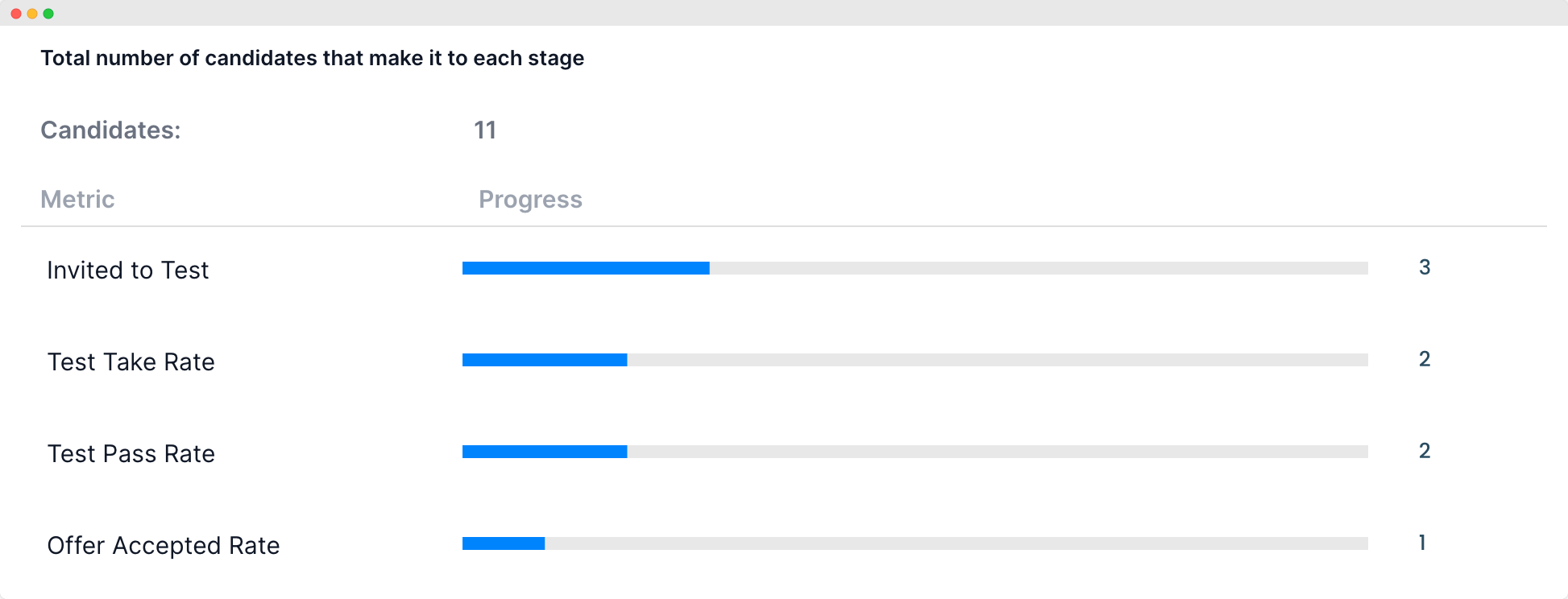Select the Invited to Test metric label
Image resolution: width=1568 pixels, height=599 pixels.
(128, 271)
